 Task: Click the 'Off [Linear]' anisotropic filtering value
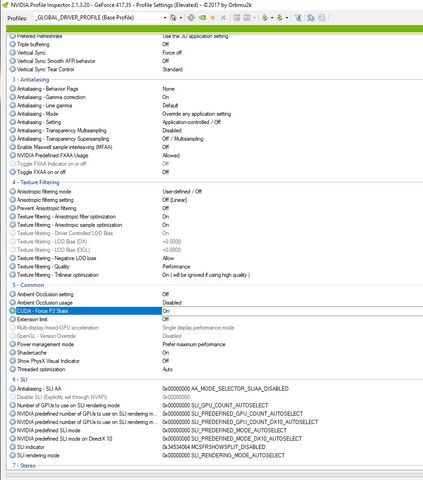[175, 200]
